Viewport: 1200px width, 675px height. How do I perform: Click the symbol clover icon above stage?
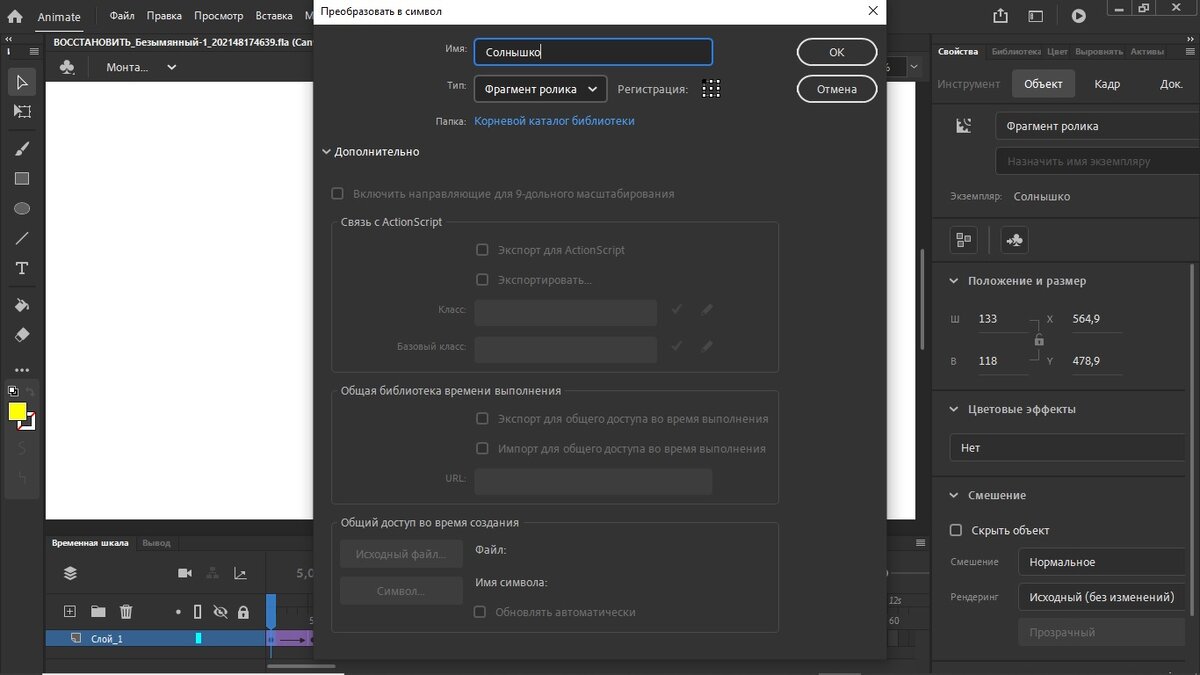click(67, 67)
